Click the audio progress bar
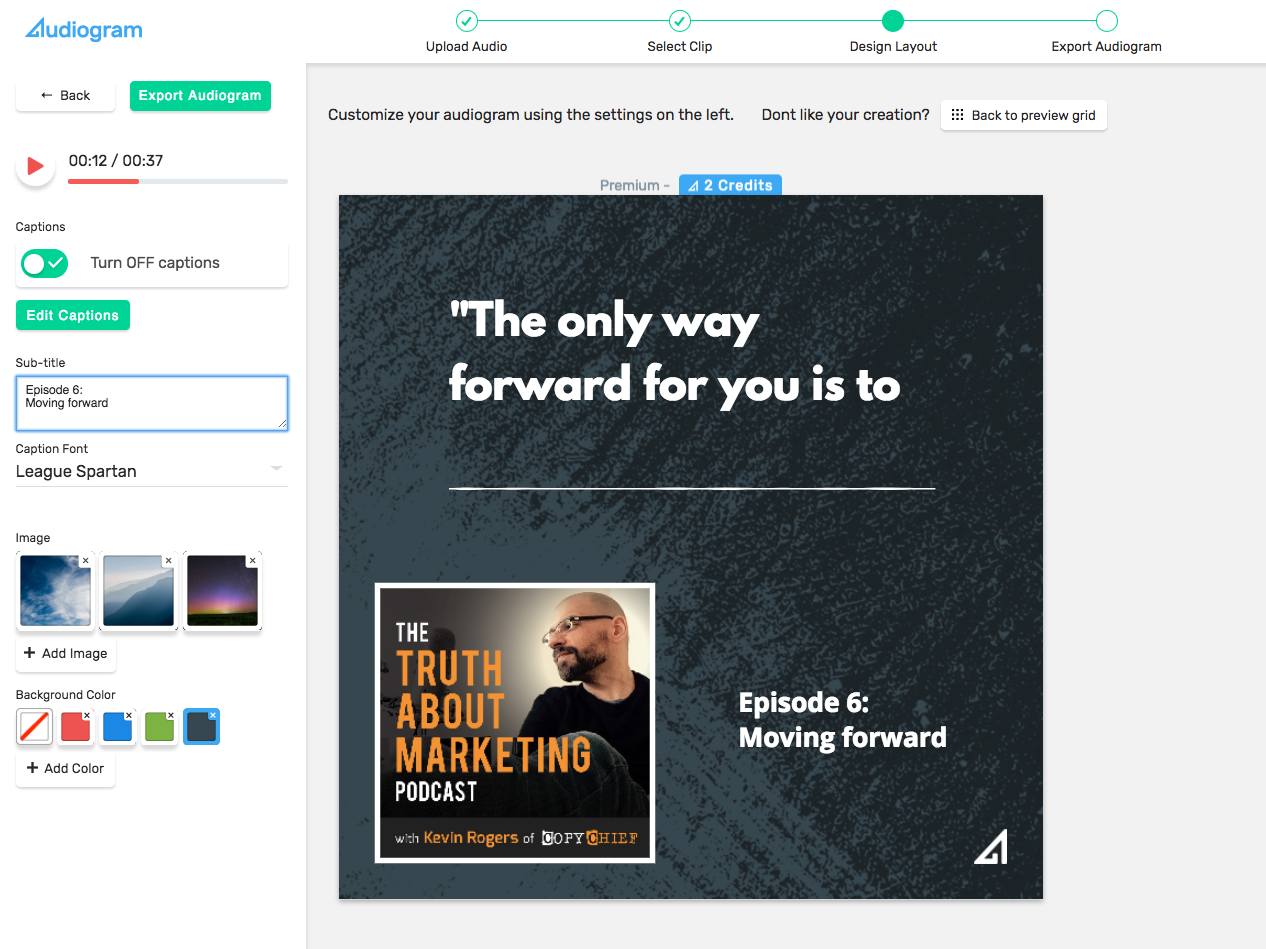The image size is (1266, 949). [178, 181]
